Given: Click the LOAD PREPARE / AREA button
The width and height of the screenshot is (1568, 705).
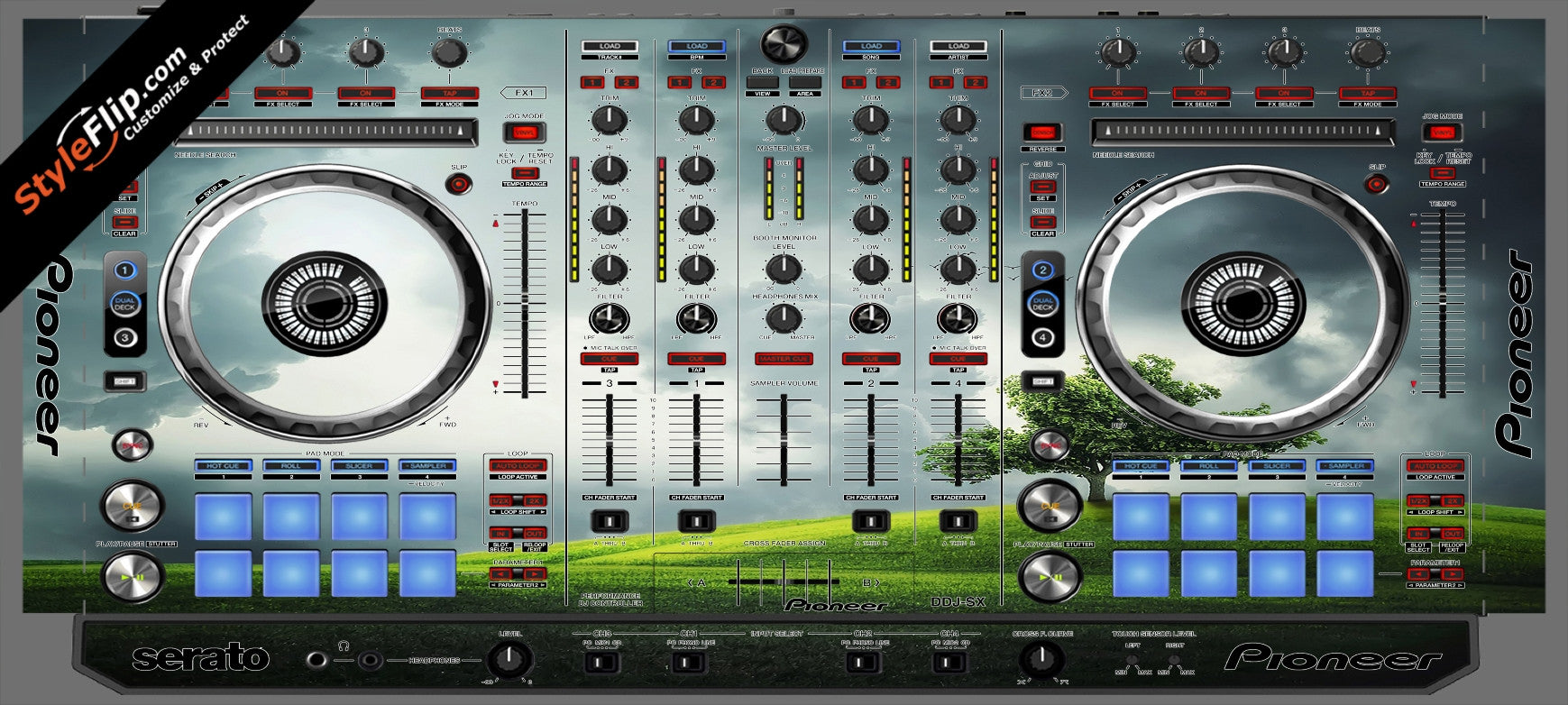Looking at the screenshot, I should click(805, 82).
